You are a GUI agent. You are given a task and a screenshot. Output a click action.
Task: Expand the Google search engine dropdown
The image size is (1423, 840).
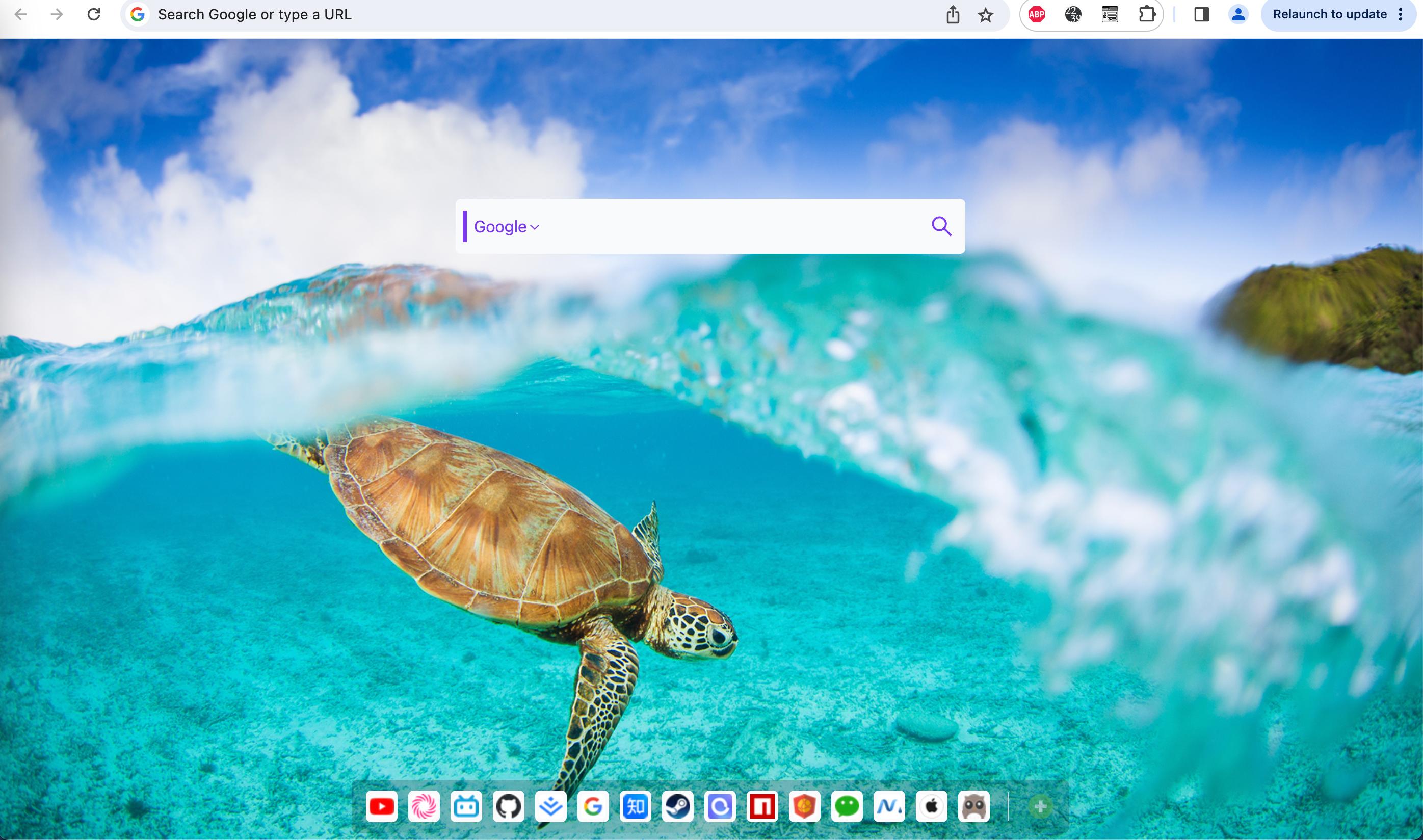pos(507,227)
